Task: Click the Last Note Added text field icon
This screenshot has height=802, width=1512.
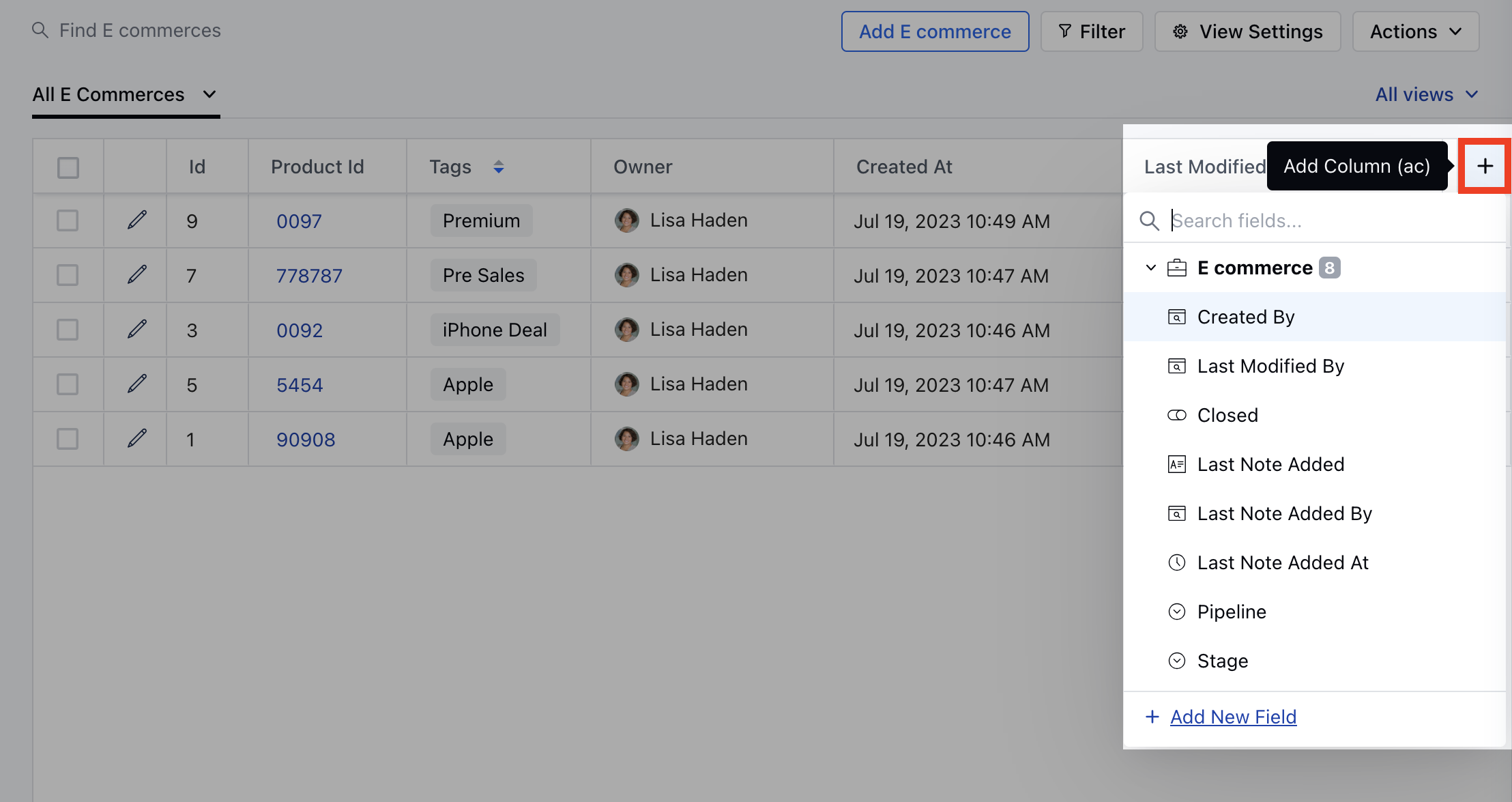Action: [x=1177, y=464]
